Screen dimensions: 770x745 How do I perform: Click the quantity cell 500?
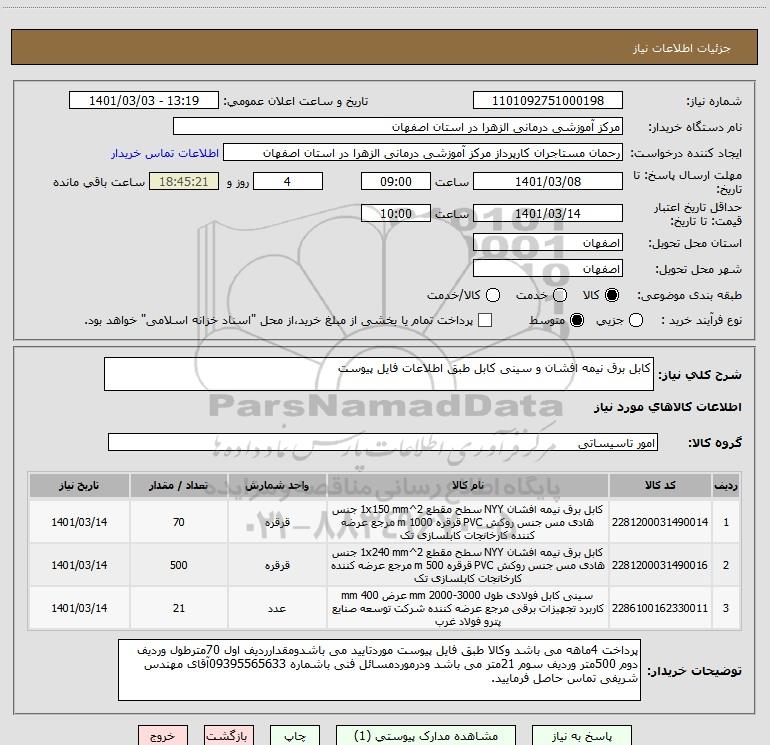(179, 565)
